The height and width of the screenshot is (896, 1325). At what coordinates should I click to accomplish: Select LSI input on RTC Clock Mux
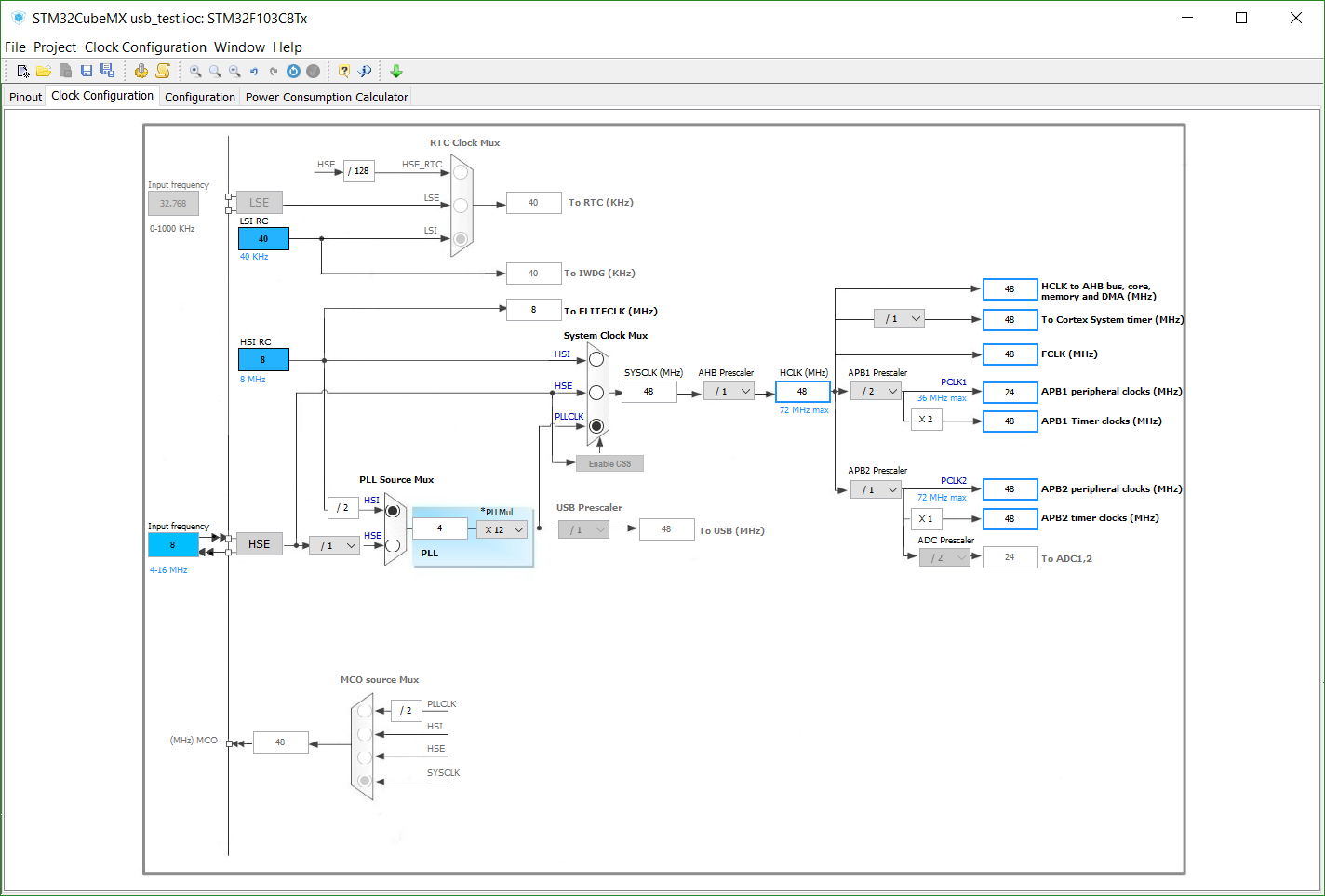461,239
